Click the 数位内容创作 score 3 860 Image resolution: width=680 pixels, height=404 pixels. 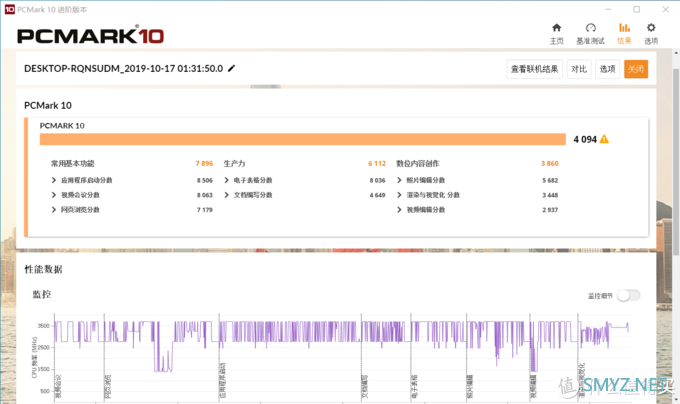pyautogui.click(x=549, y=163)
